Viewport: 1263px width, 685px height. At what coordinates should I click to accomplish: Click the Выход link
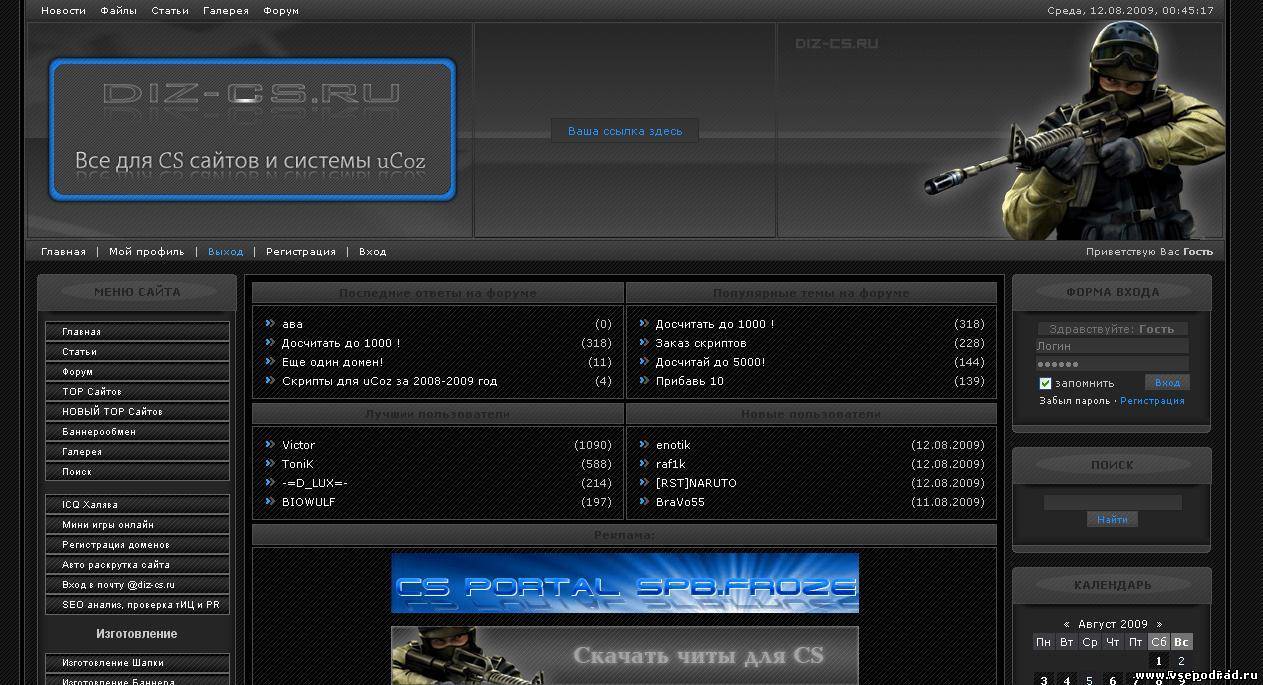(225, 252)
